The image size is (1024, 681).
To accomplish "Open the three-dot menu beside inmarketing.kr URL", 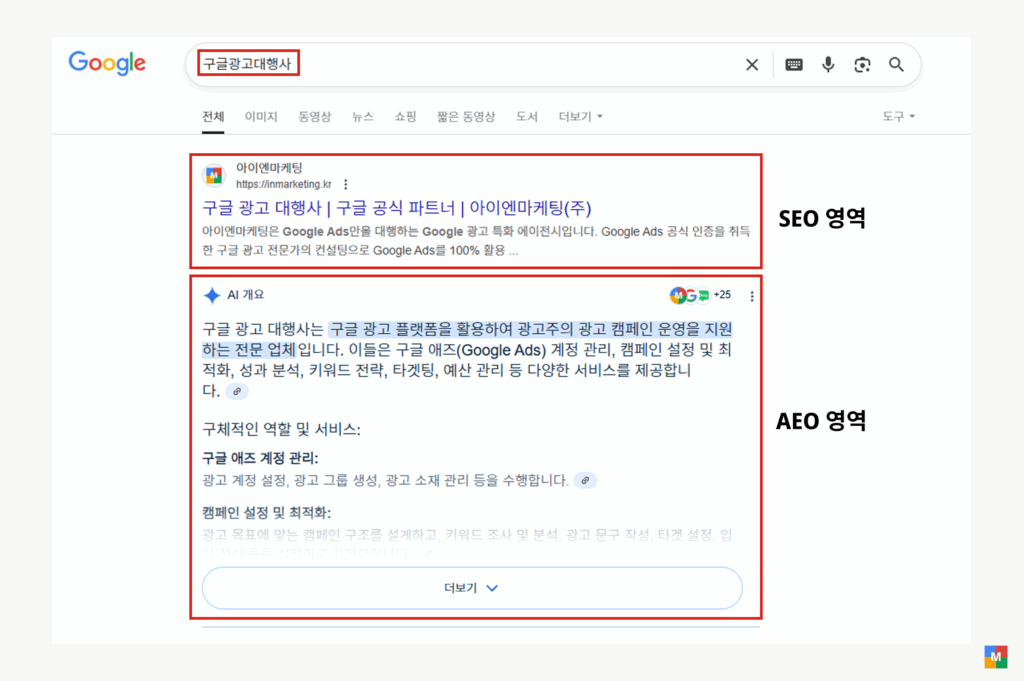I will pos(345,184).
